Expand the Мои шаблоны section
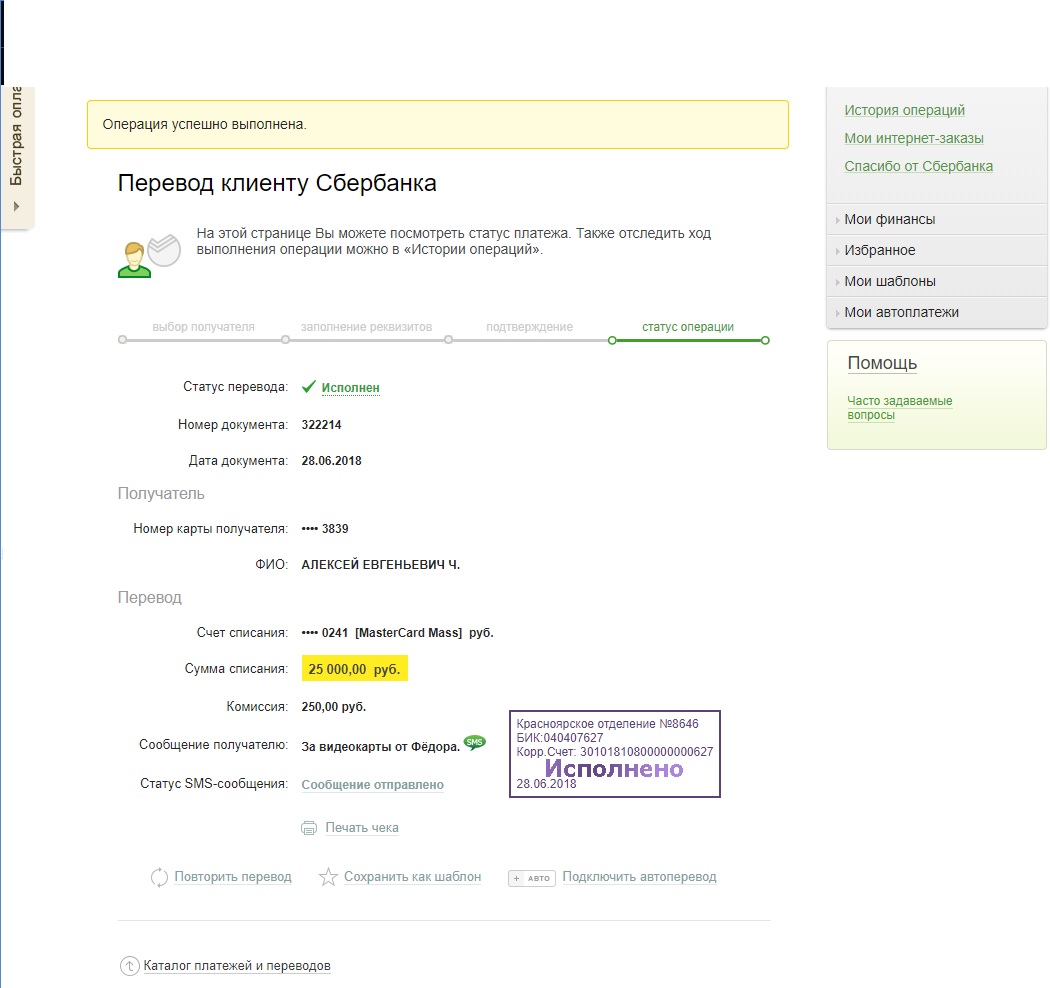The height and width of the screenshot is (988, 1050). pos(889,281)
